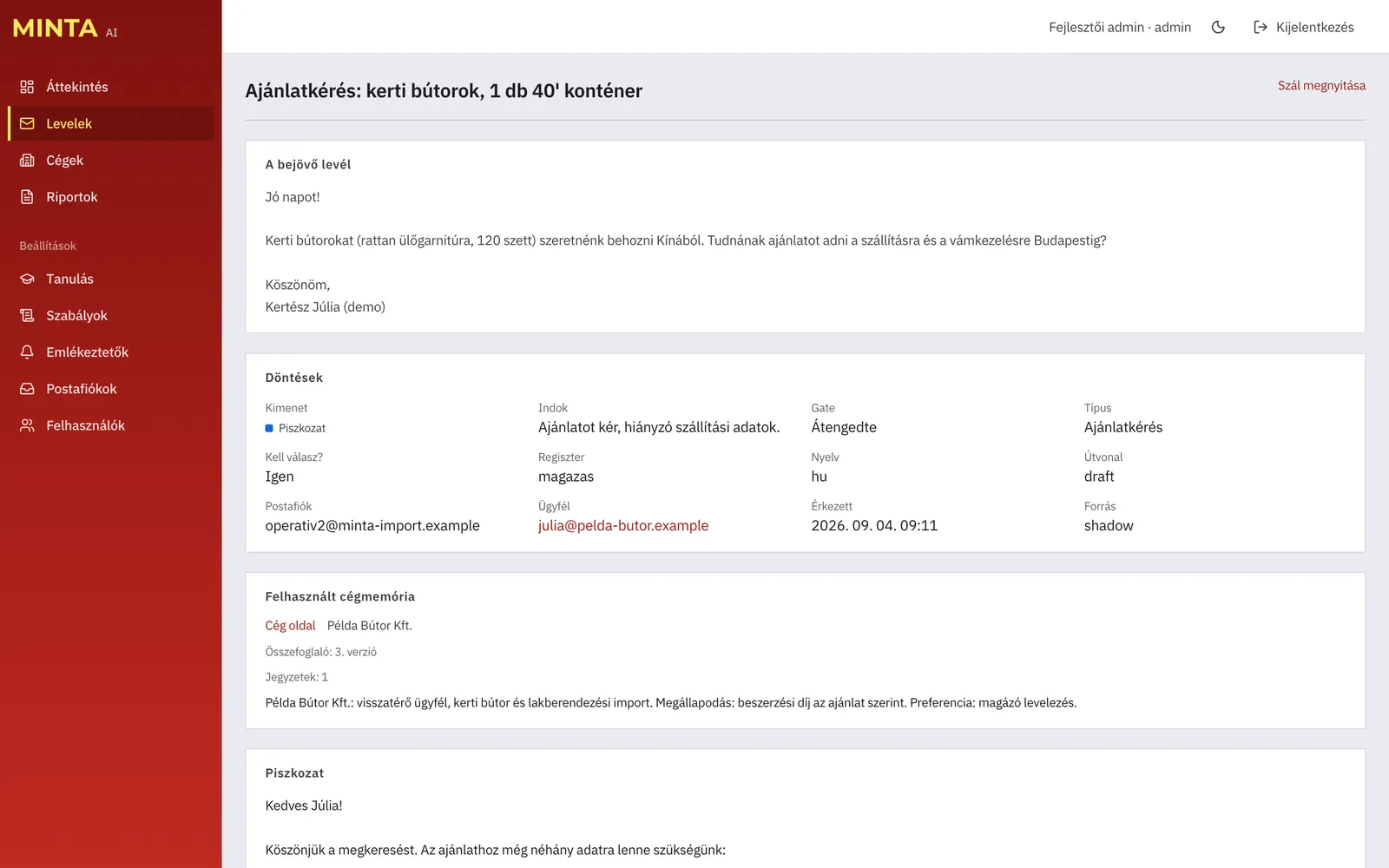Click the Fejlesztői admin · admin text
1389x868 pixels.
1120,27
